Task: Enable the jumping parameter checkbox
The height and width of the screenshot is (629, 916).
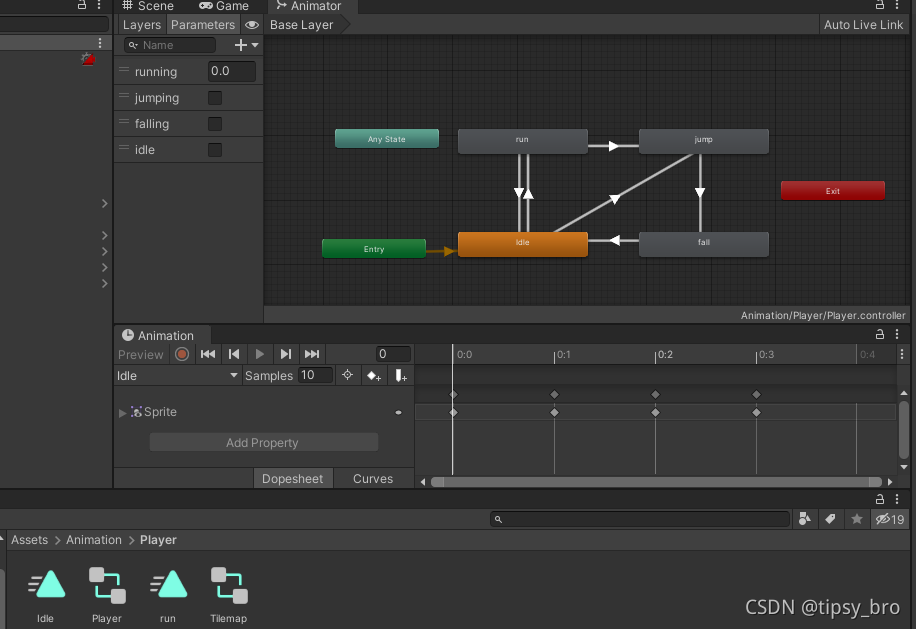Action: [215, 98]
